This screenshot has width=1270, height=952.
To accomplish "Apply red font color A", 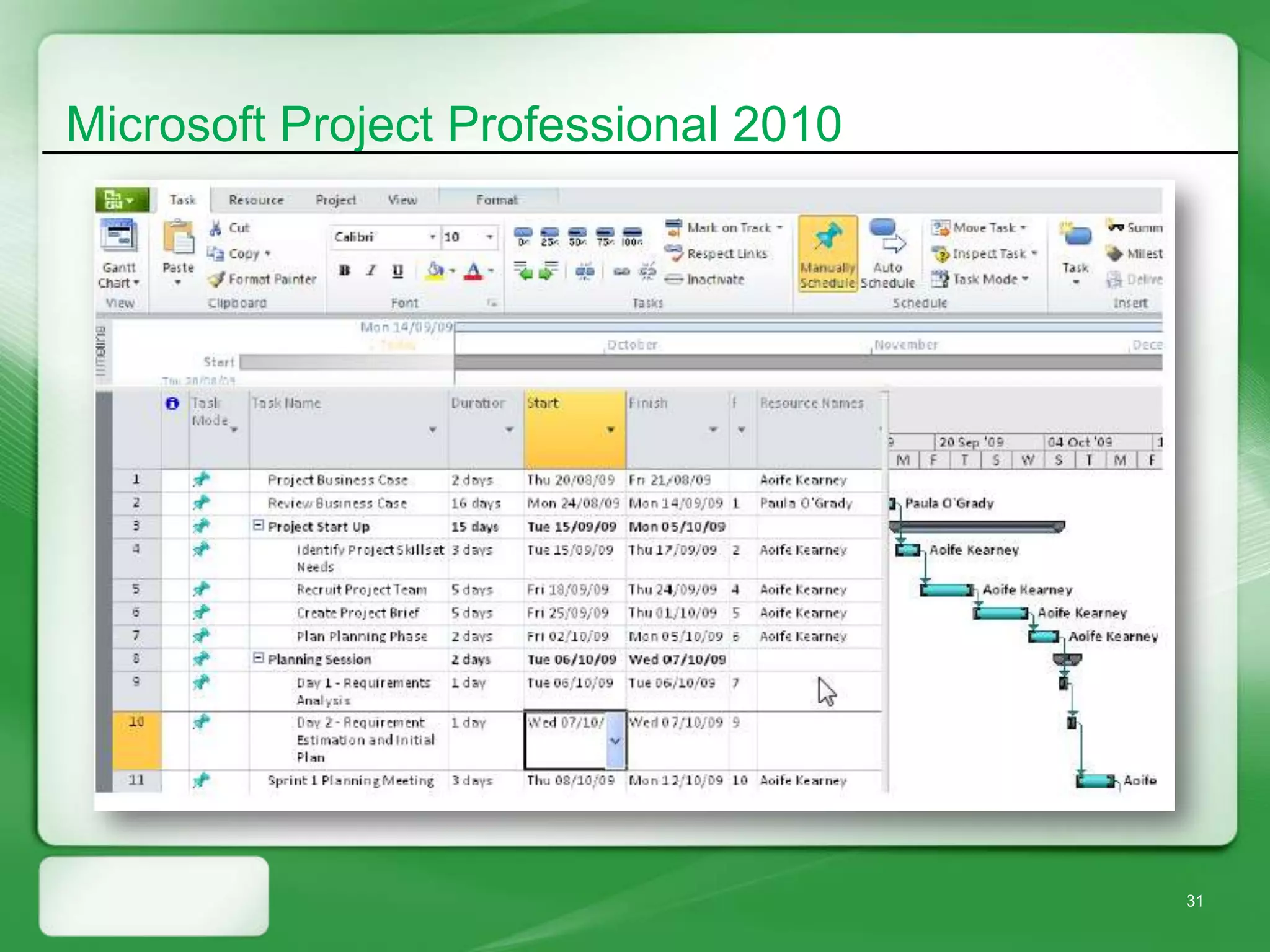I will [x=473, y=271].
